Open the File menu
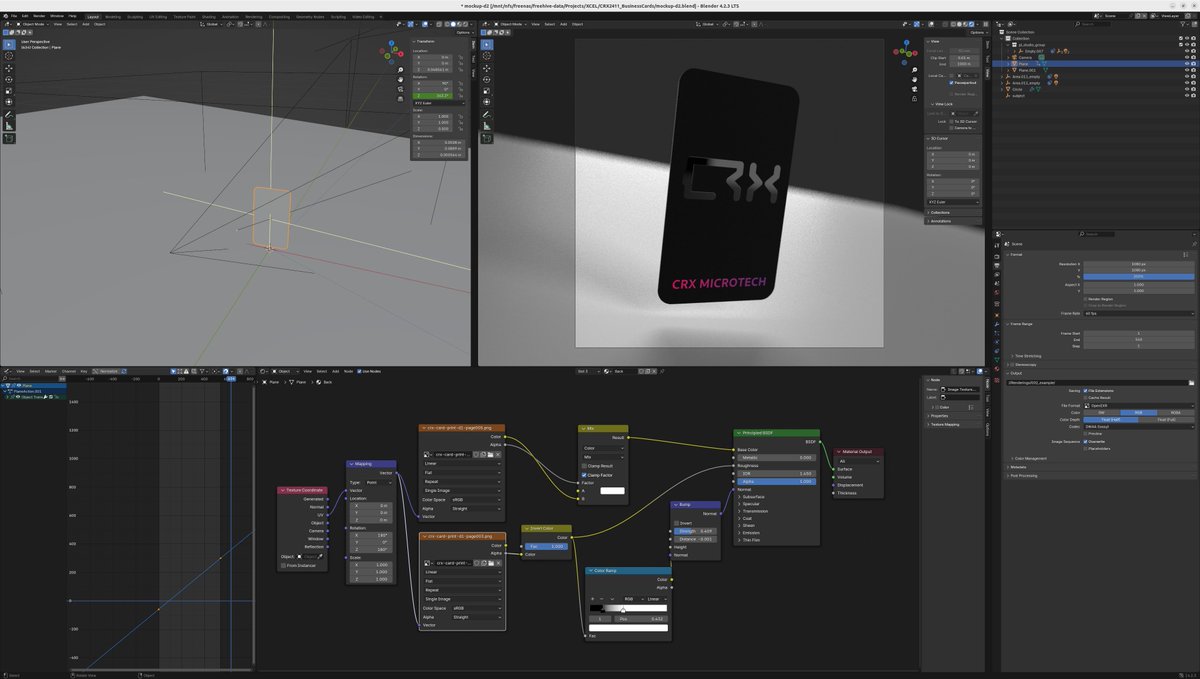The height and width of the screenshot is (679, 1200). click(x=14, y=16)
